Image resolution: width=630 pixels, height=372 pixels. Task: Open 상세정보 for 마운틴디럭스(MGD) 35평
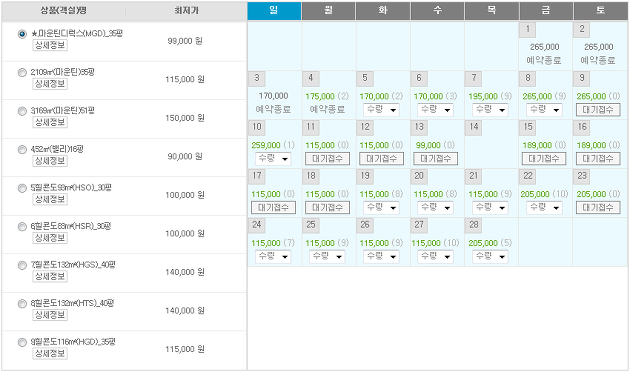tap(50, 45)
